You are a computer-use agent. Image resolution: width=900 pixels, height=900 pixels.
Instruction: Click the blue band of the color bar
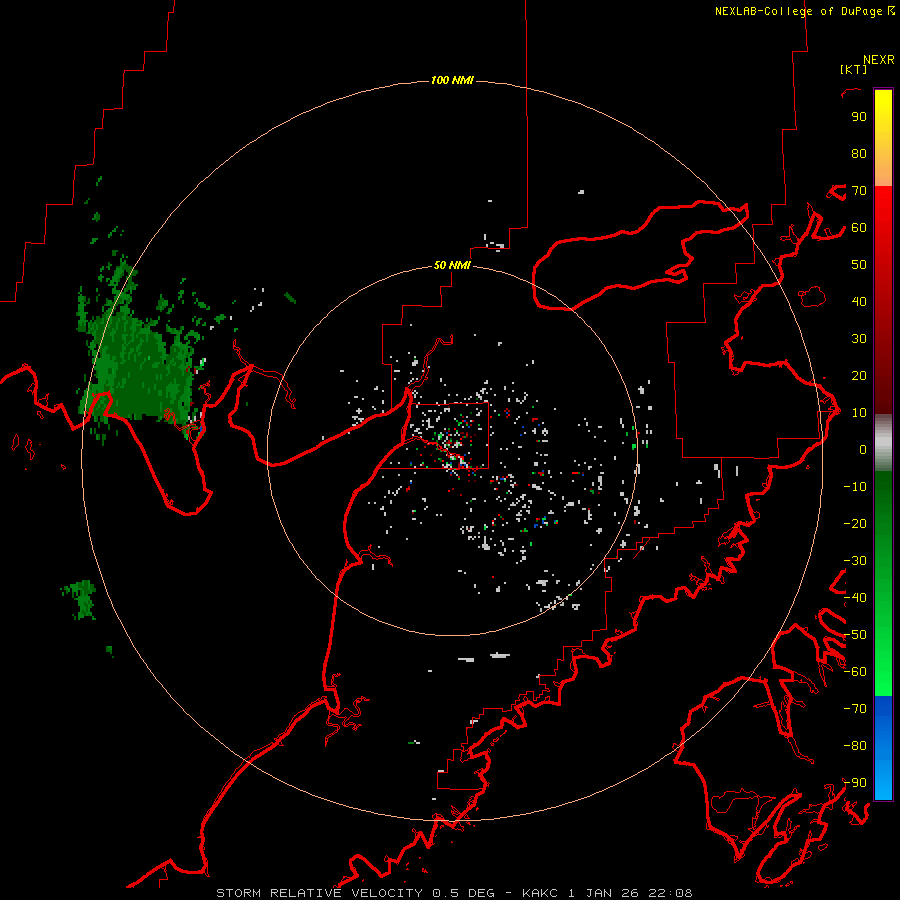tap(883, 746)
